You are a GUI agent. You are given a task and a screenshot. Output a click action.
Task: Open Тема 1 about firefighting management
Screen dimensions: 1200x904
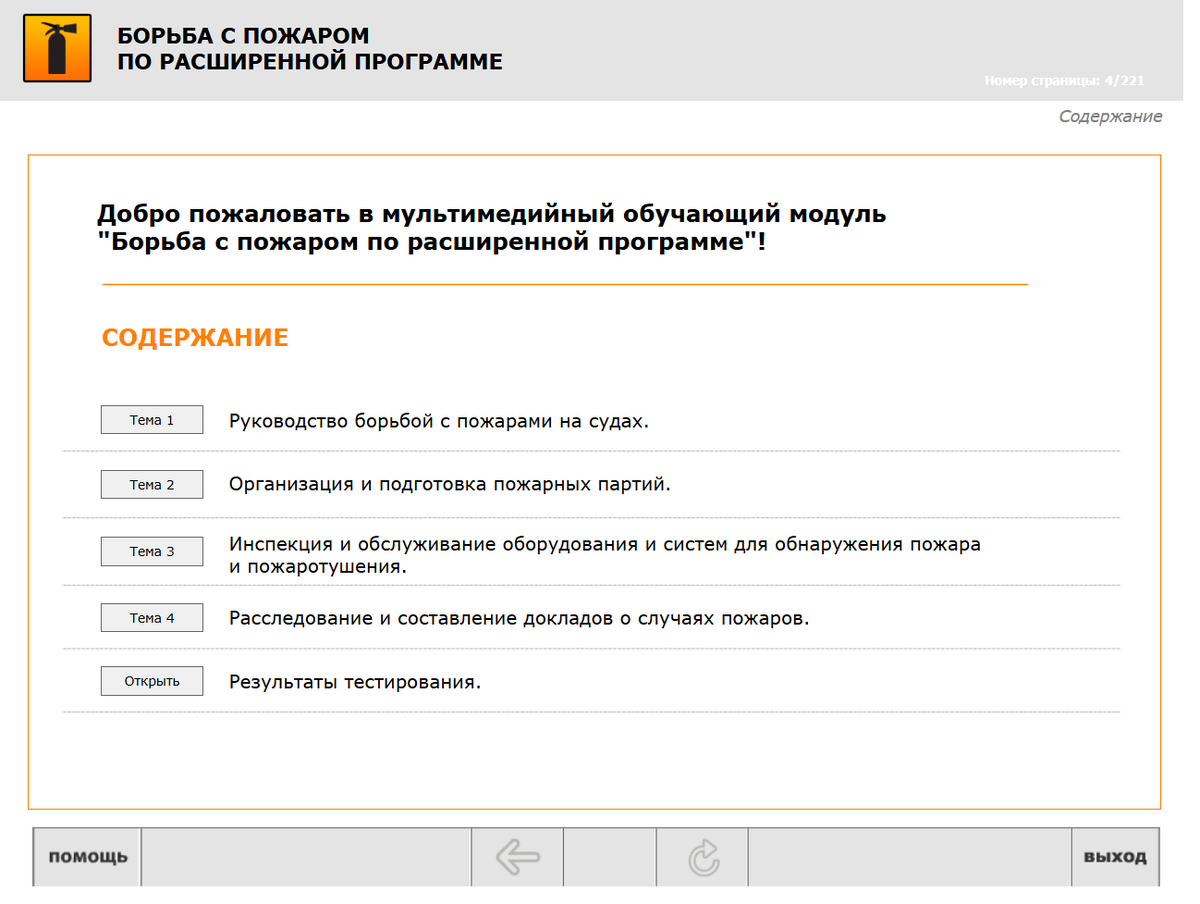pyautogui.click(x=151, y=419)
